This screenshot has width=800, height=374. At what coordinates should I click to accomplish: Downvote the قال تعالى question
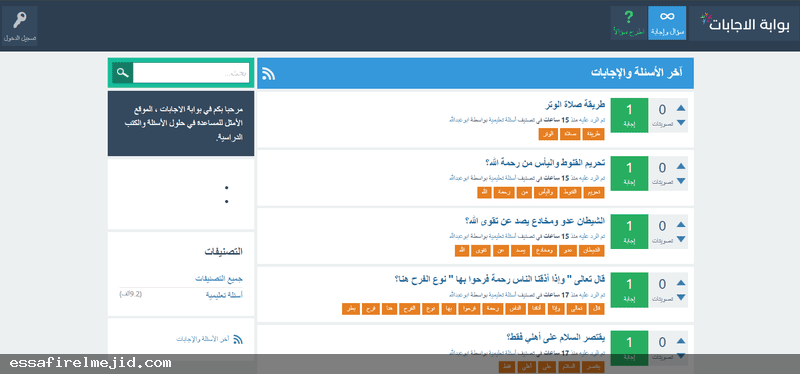(x=681, y=297)
